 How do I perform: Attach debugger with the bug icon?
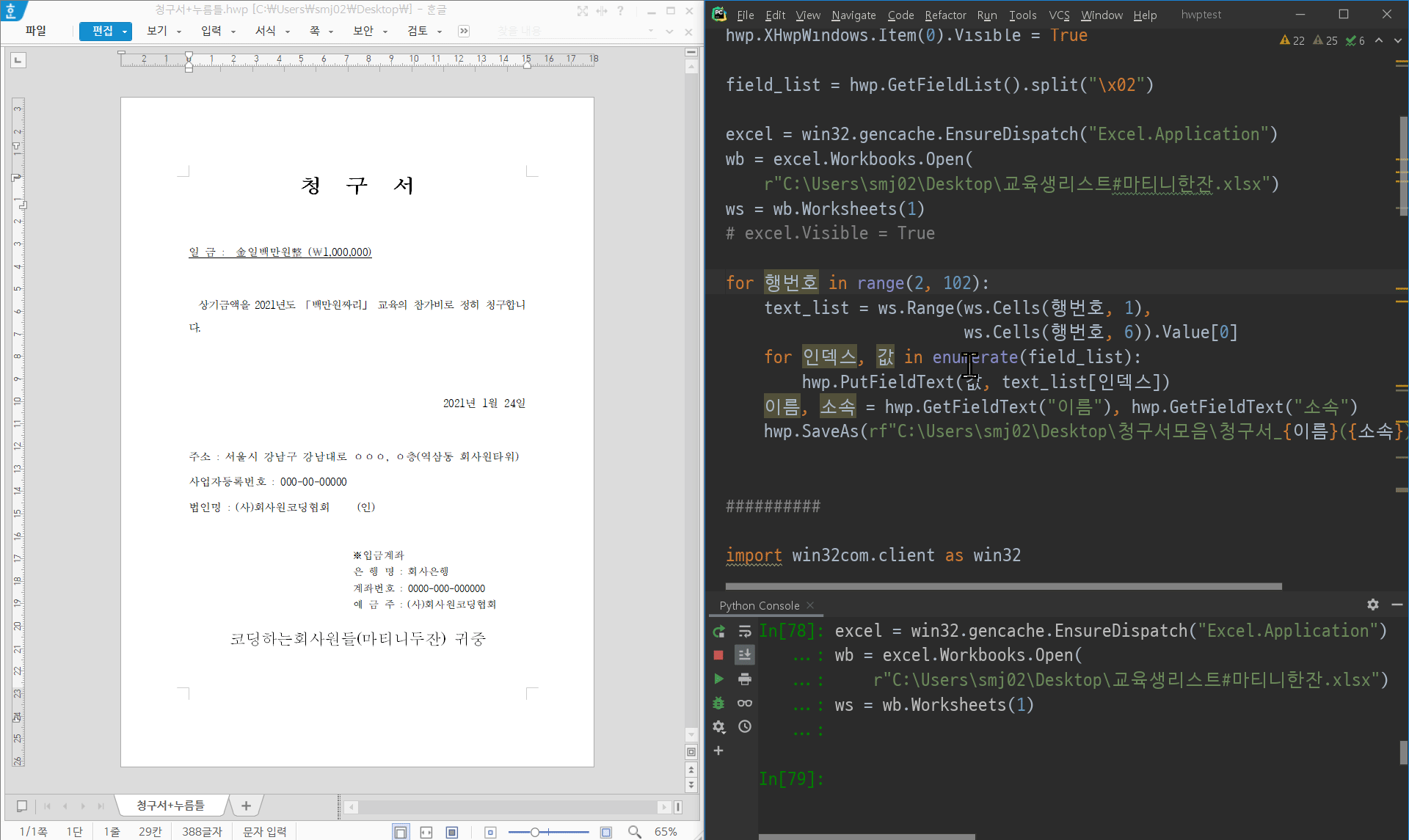point(718,703)
